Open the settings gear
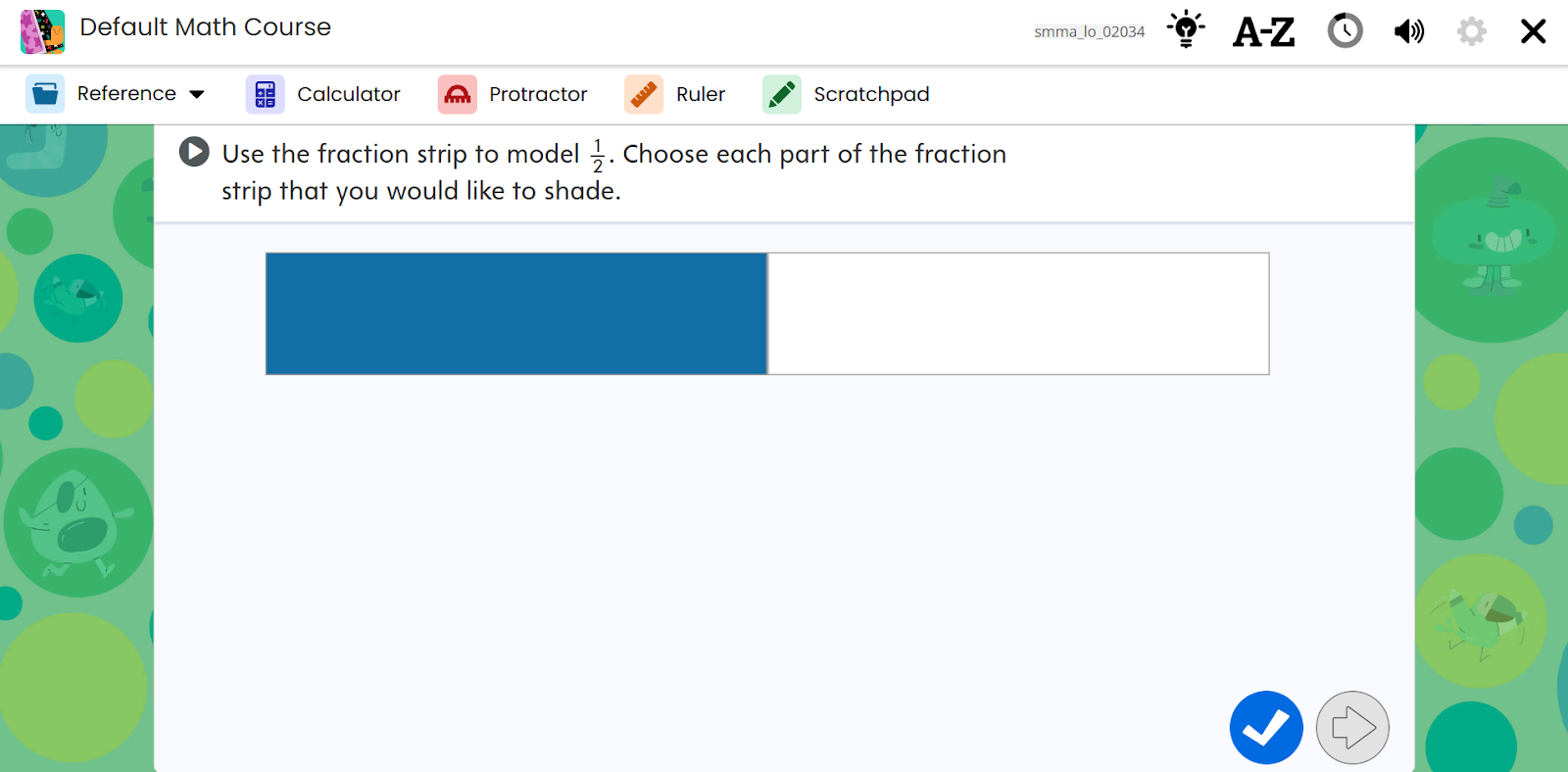 coord(1471,31)
